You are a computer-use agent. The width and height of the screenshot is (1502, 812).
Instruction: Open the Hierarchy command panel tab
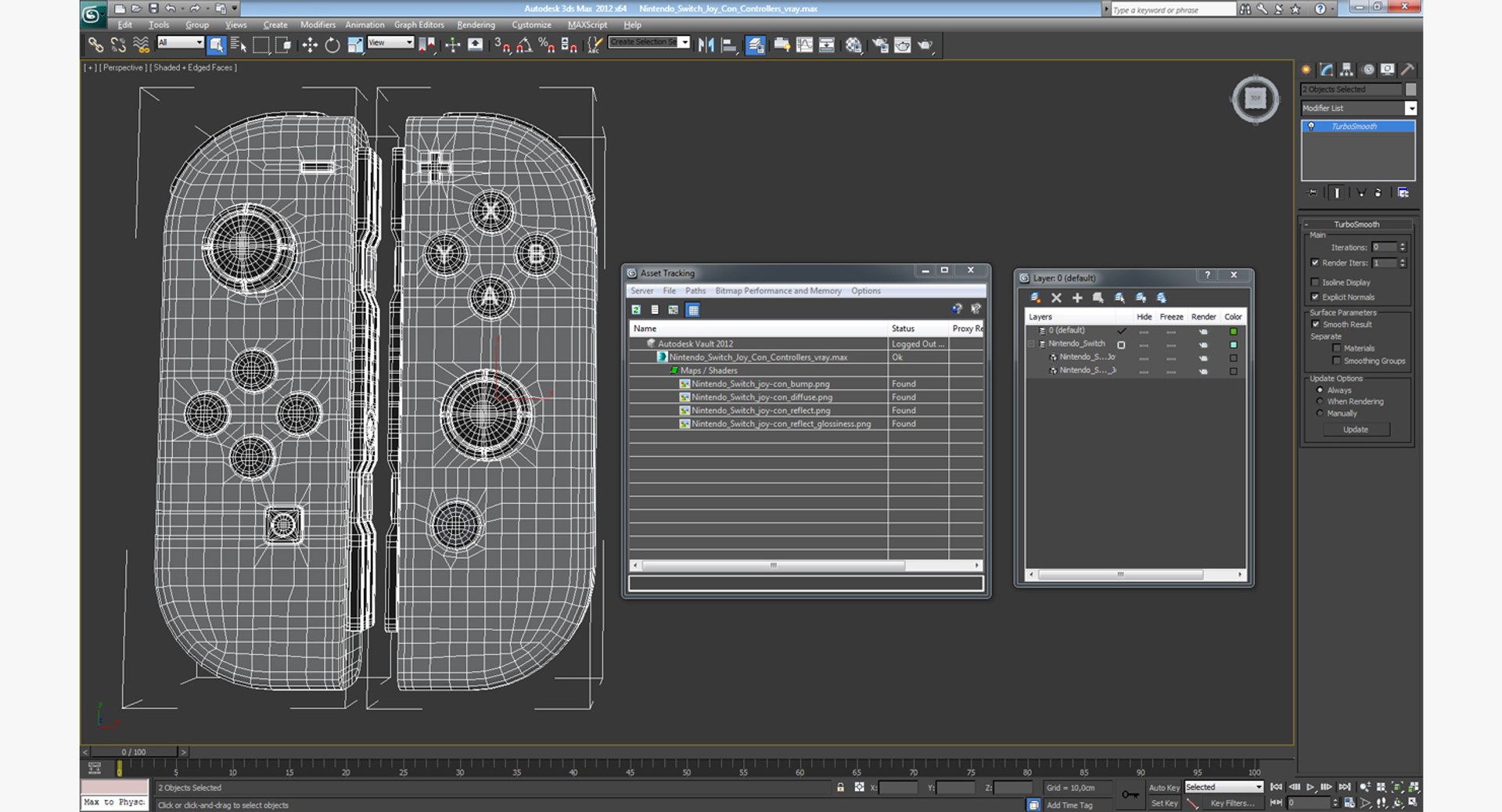pyautogui.click(x=1346, y=70)
